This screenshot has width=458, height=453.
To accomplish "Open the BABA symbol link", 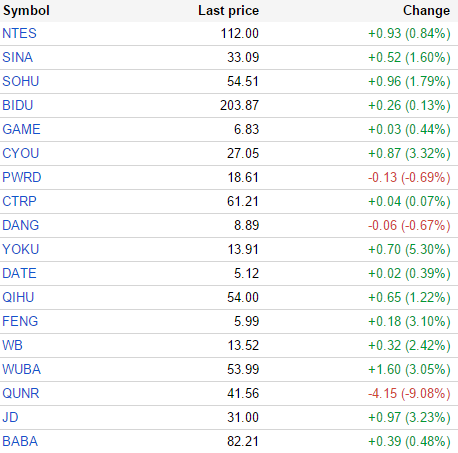I will pos(20,441).
